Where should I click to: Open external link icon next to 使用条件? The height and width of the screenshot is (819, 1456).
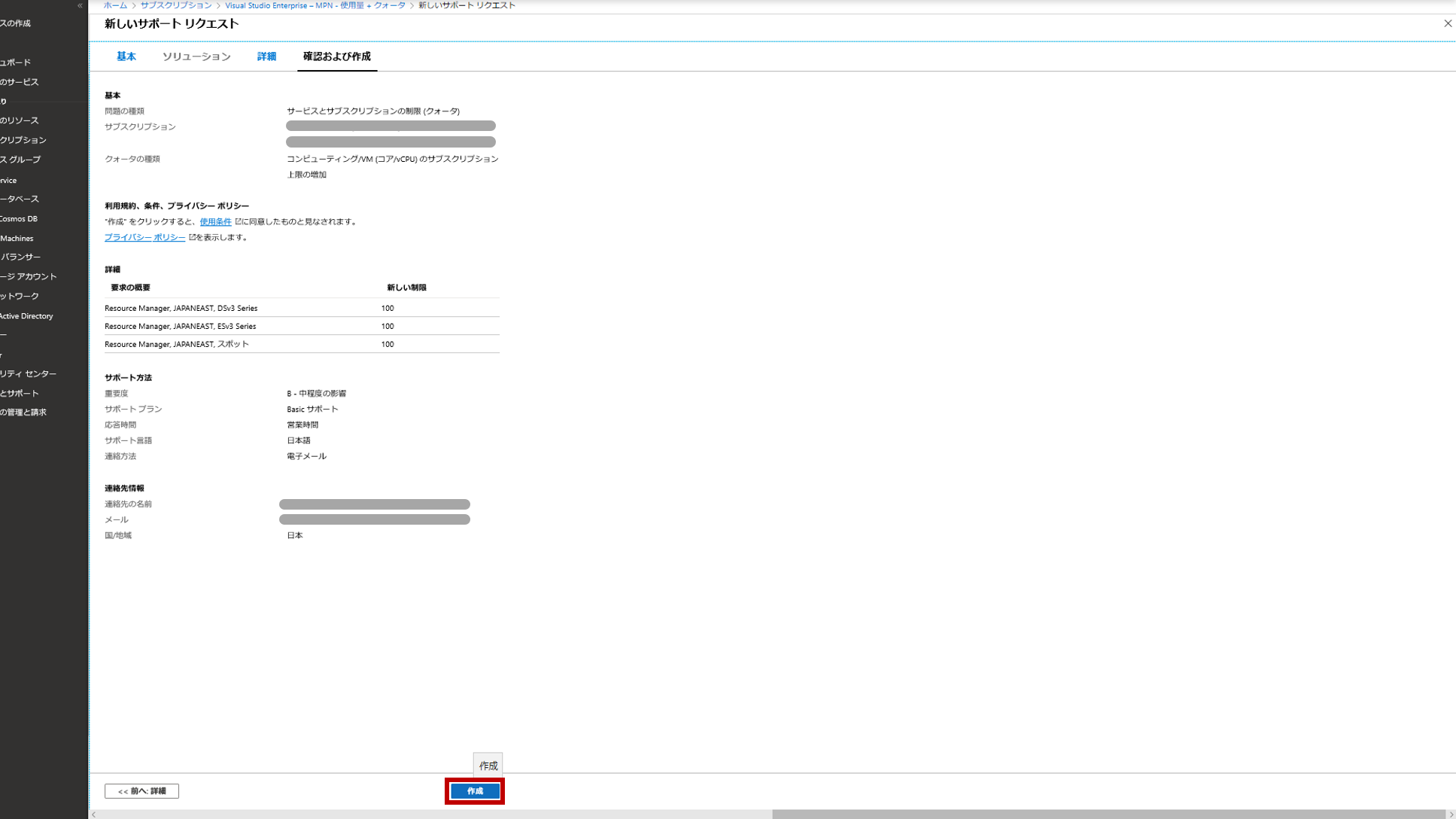(x=238, y=221)
